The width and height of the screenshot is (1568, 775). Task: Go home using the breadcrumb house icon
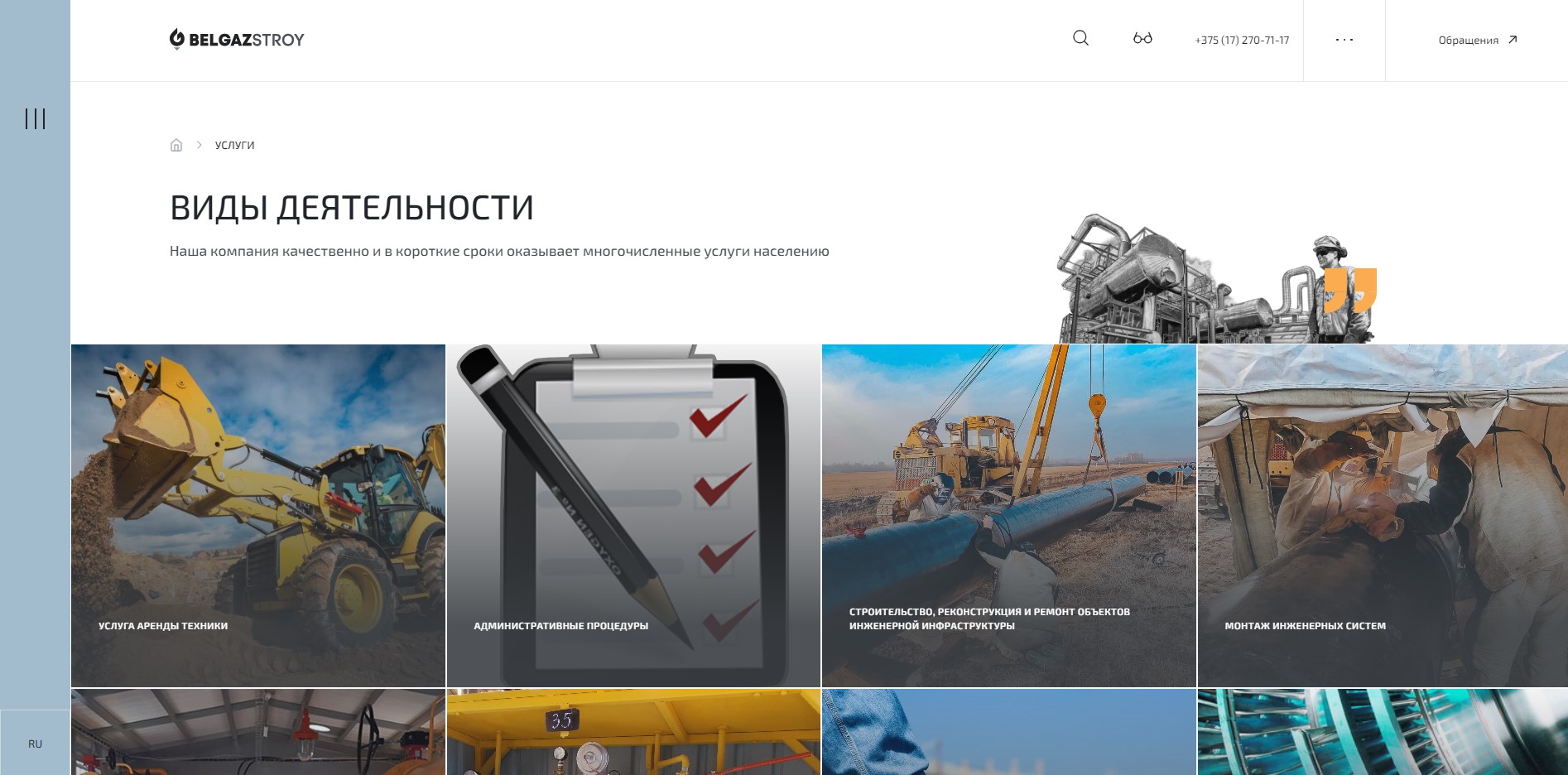coord(176,144)
